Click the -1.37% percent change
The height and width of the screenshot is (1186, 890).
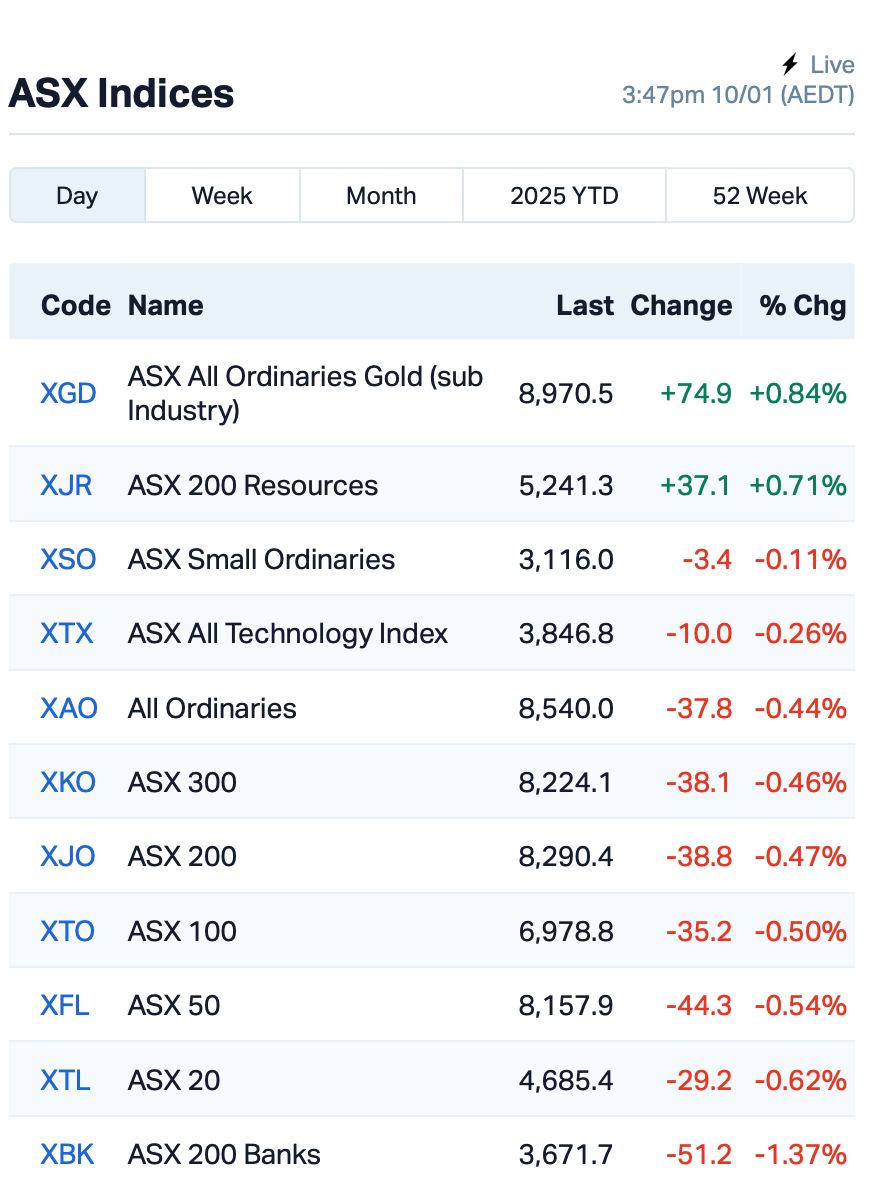[x=801, y=1154]
